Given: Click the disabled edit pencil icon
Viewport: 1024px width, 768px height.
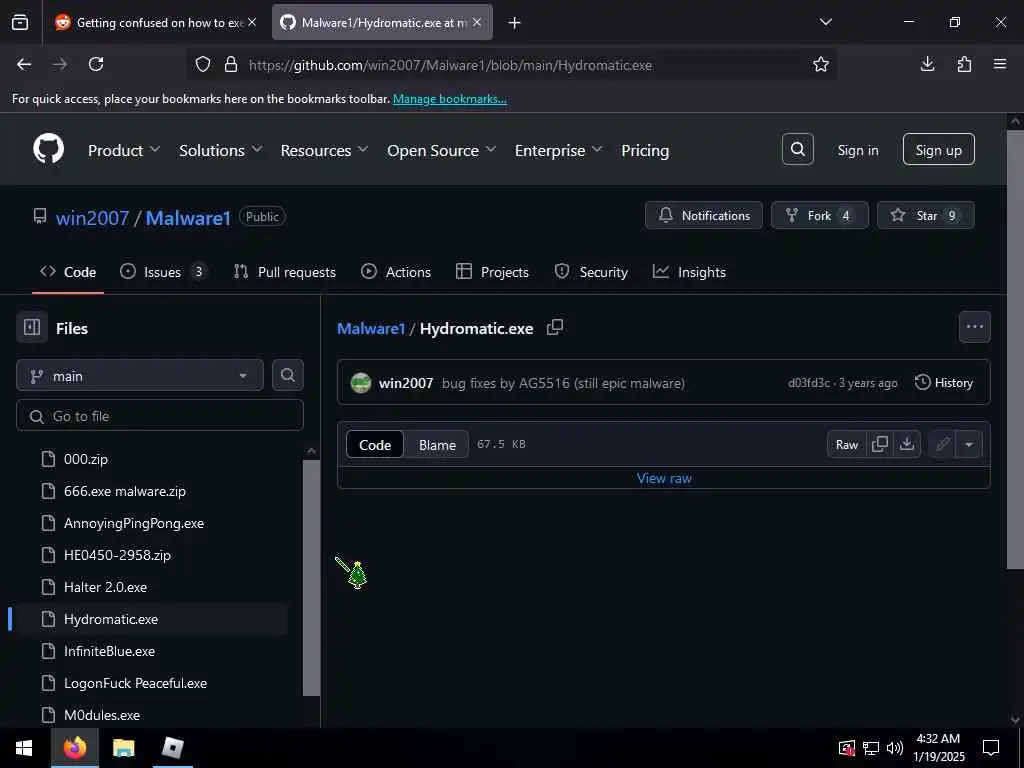Looking at the screenshot, I should 942,445.
